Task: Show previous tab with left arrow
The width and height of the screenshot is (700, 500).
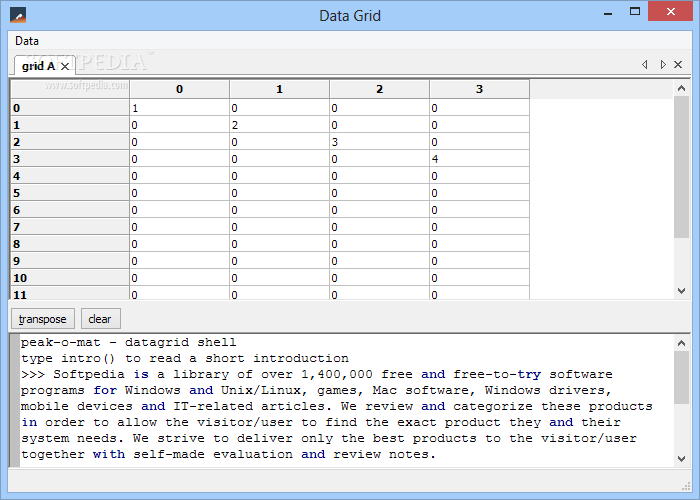Action: [645, 65]
